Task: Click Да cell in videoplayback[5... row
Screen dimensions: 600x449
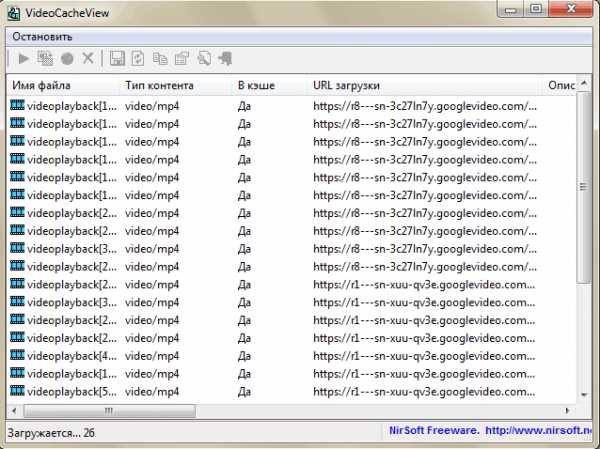Action: coord(244,392)
